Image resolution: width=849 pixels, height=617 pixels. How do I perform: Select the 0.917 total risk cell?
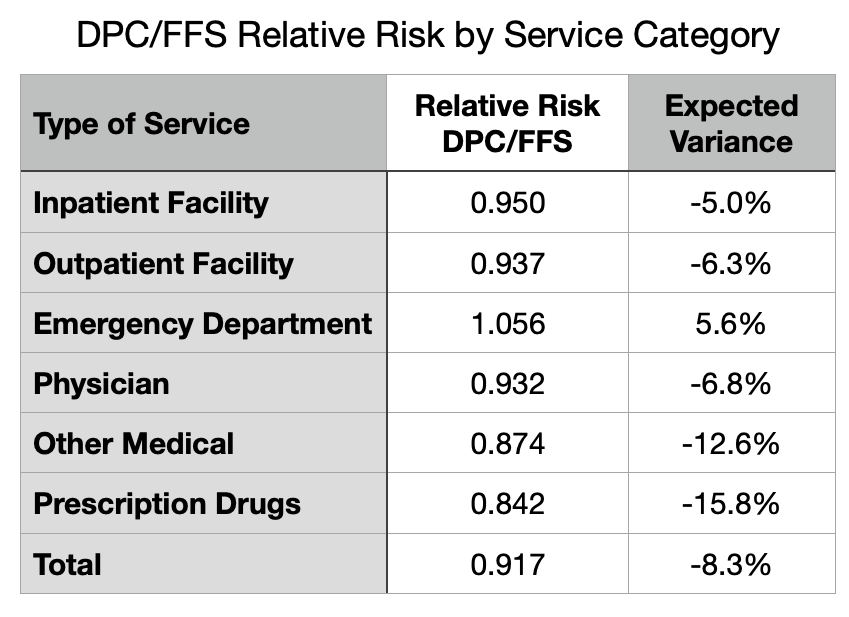[507, 564]
